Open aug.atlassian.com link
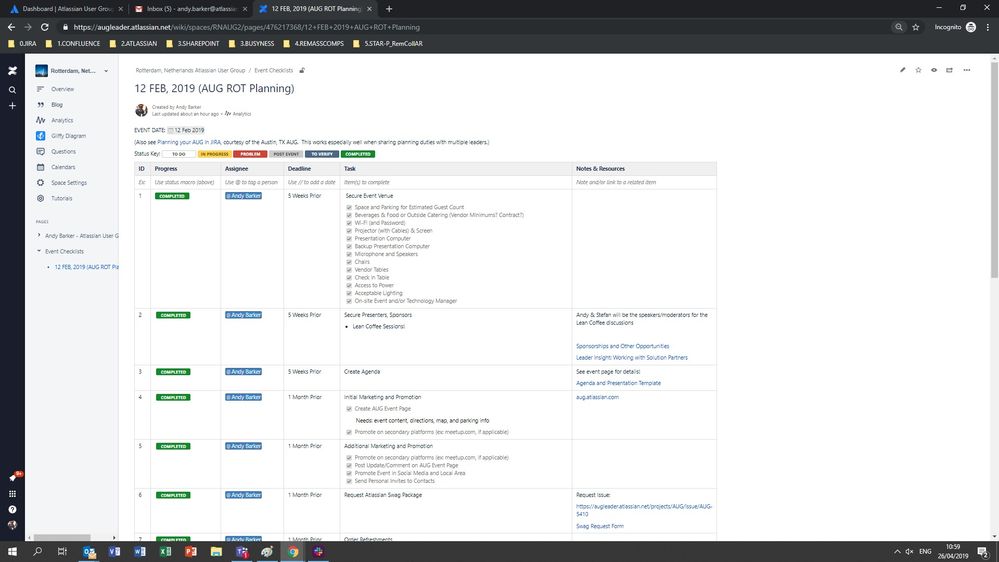 tap(597, 398)
